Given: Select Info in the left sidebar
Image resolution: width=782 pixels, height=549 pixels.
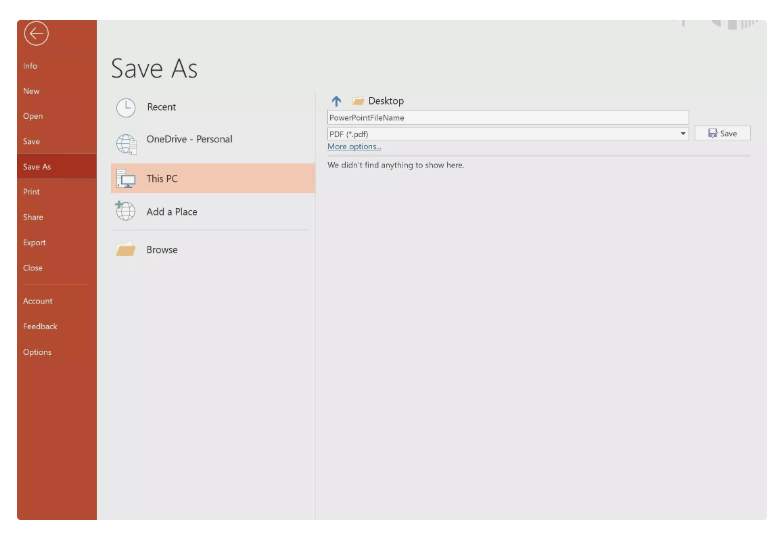Looking at the screenshot, I should point(31,66).
